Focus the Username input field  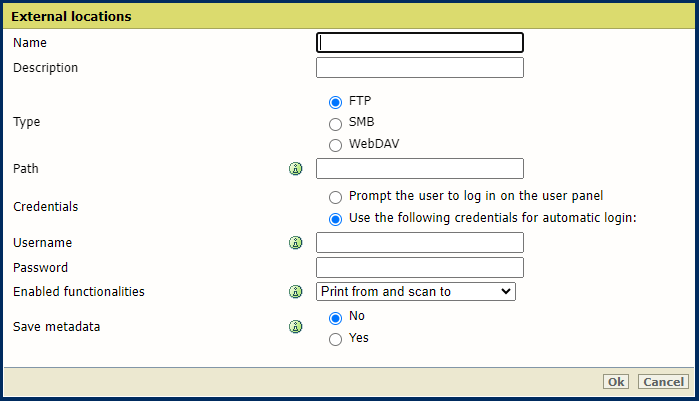[x=420, y=243]
